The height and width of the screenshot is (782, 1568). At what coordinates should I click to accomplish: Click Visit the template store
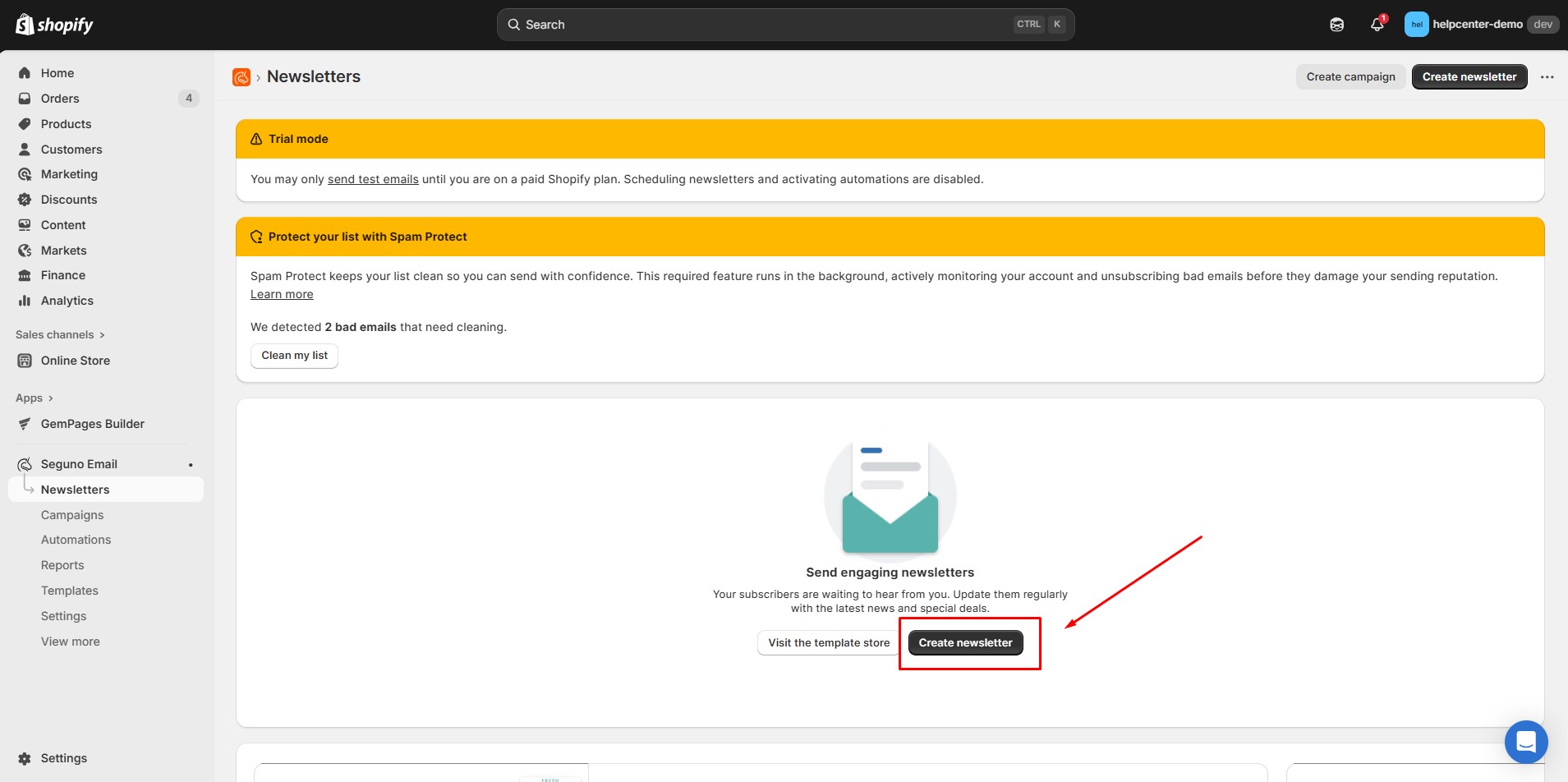tap(828, 643)
